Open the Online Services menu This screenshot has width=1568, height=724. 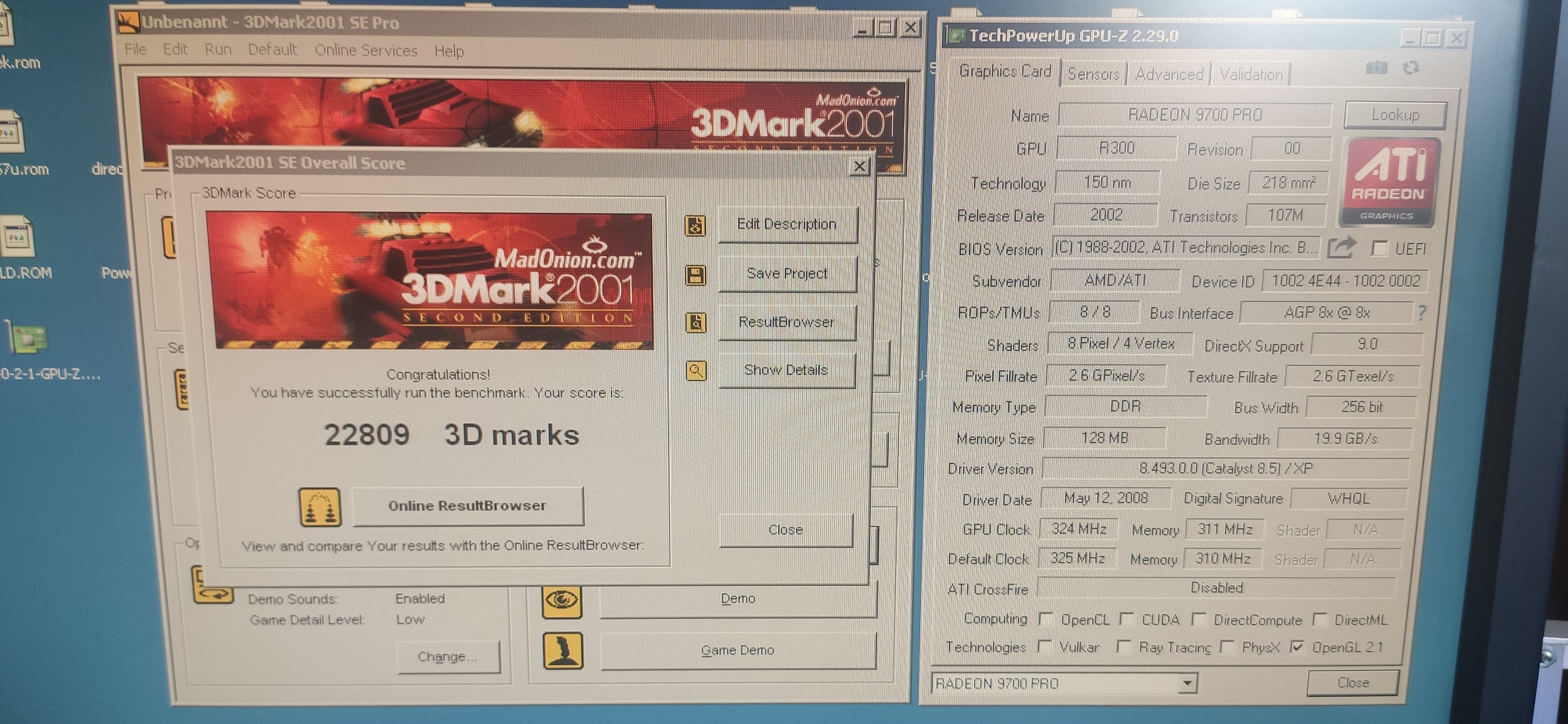pos(366,50)
